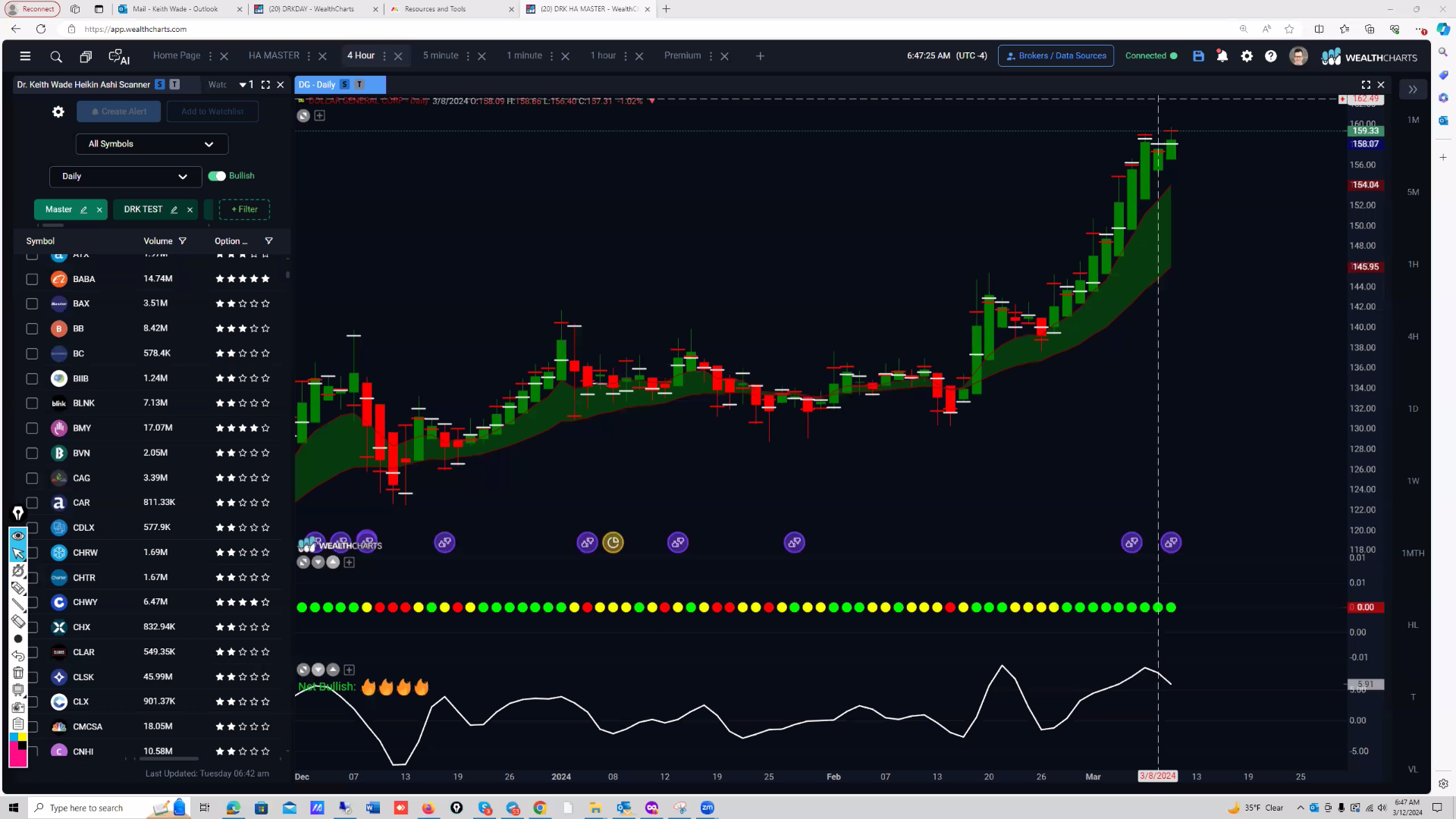Viewport: 1456px width, 819px height.
Task: Edit the Master filter pencil icon
Action: [83, 210]
